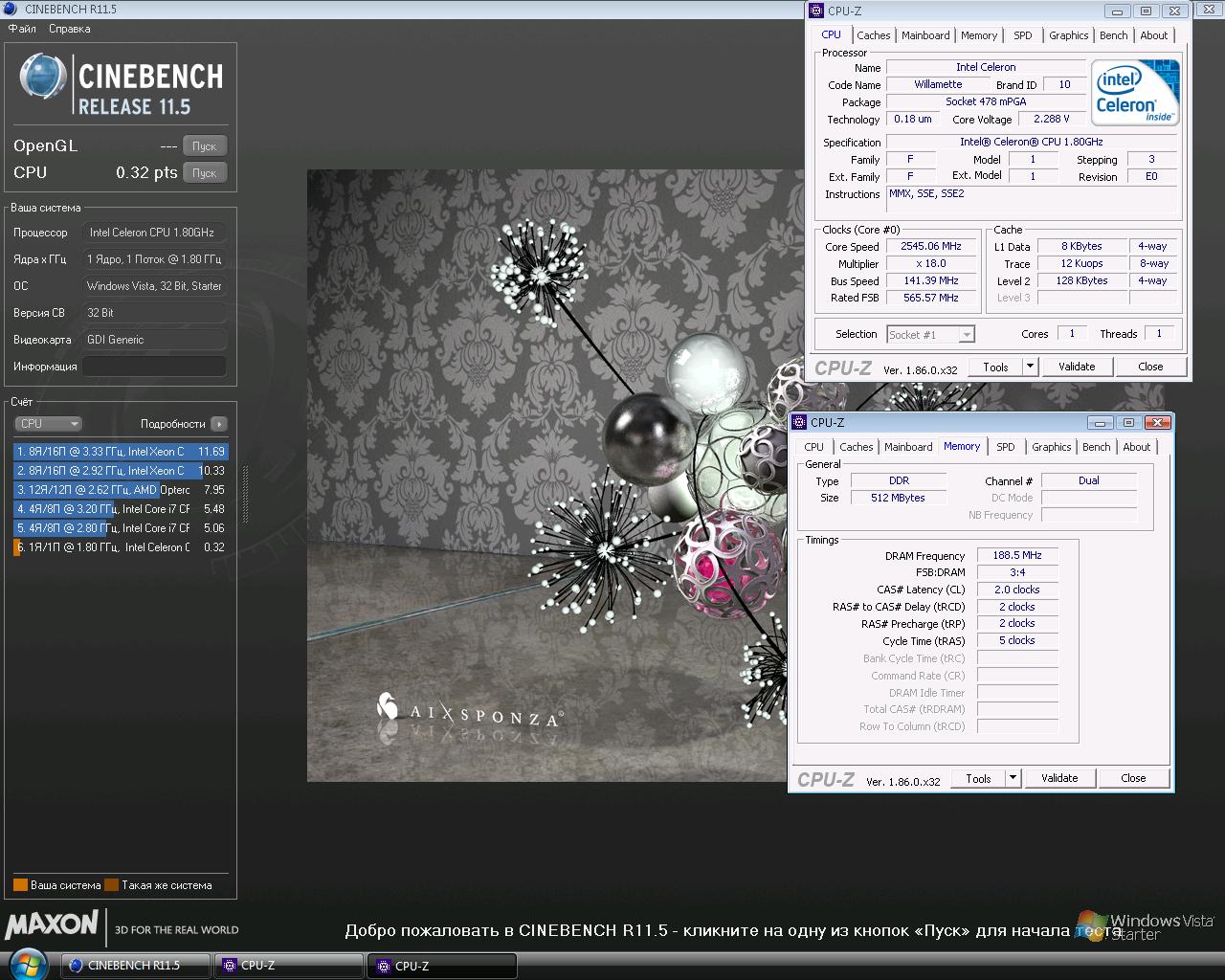Expand Tools dropdown arrow in top CPU-Z window
This screenshot has height=980, width=1225.
coord(1030,367)
